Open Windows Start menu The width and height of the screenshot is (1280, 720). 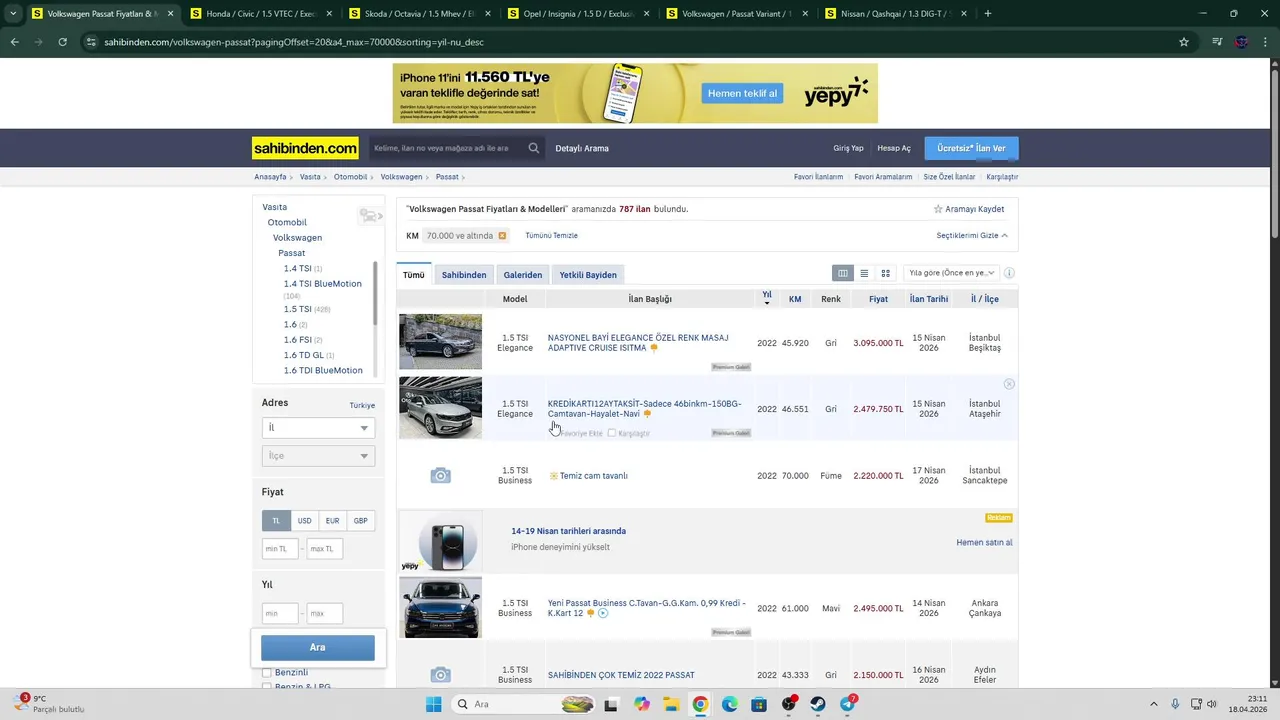[433, 704]
